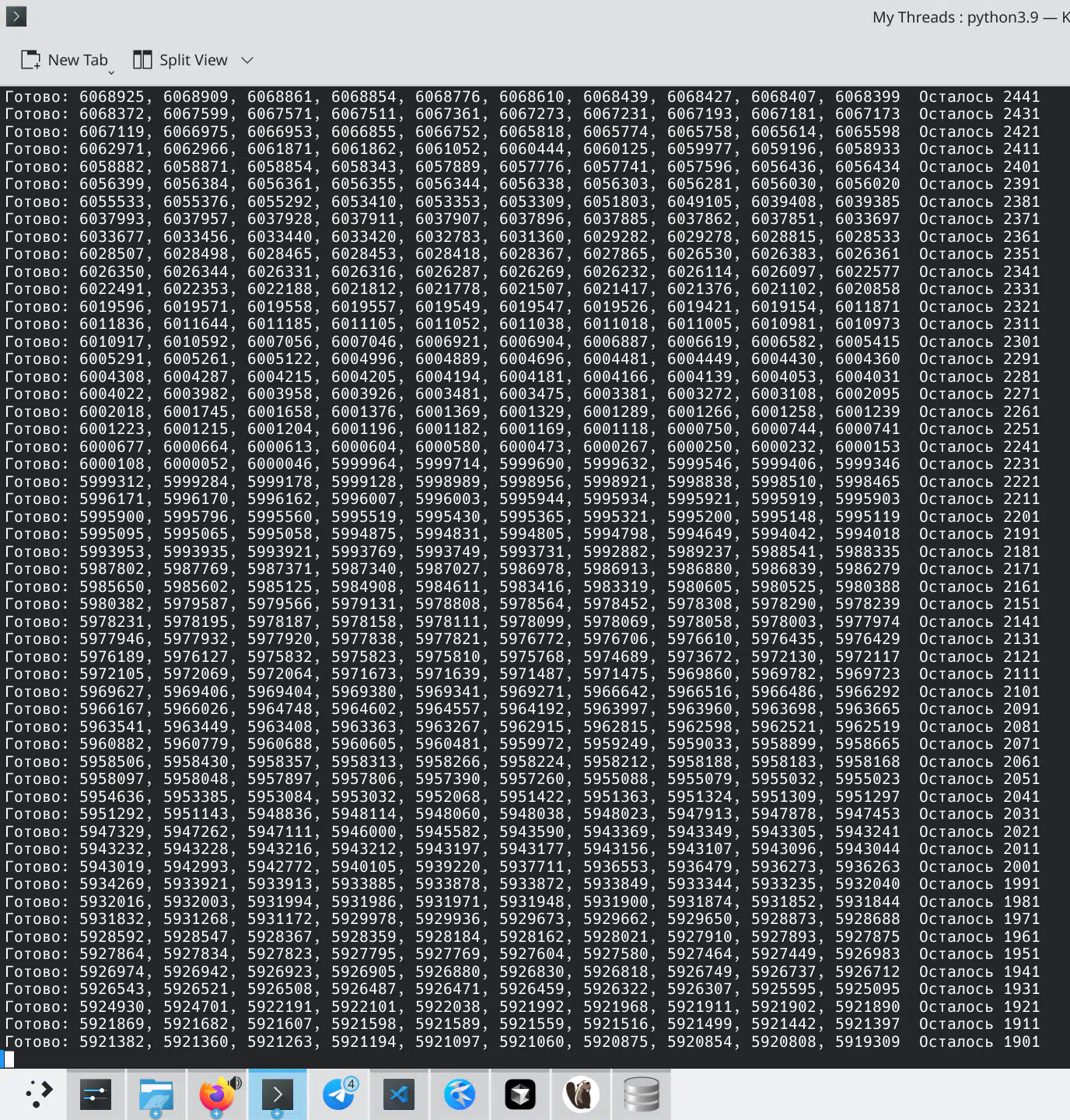Viewport: 1070px width, 1120px height.
Task: Open the grey database cylinder app
Action: tap(642, 1094)
